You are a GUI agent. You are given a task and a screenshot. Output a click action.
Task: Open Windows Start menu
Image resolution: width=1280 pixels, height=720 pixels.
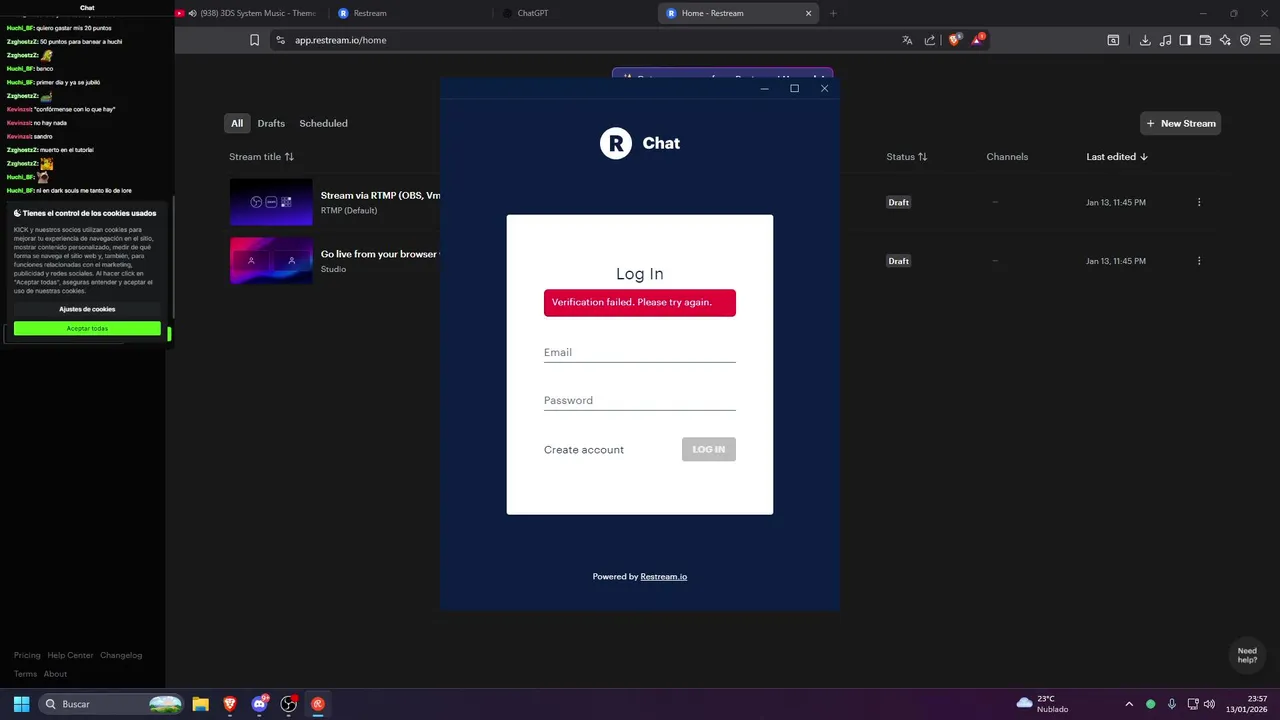pyautogui.click(x=21, y=704)
